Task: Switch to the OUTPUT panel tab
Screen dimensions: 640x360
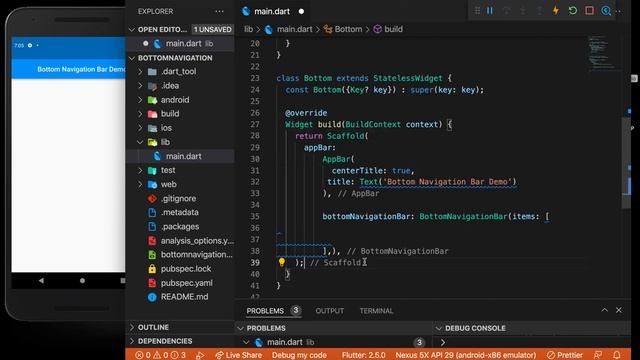Action: click(x=329, y=311)
